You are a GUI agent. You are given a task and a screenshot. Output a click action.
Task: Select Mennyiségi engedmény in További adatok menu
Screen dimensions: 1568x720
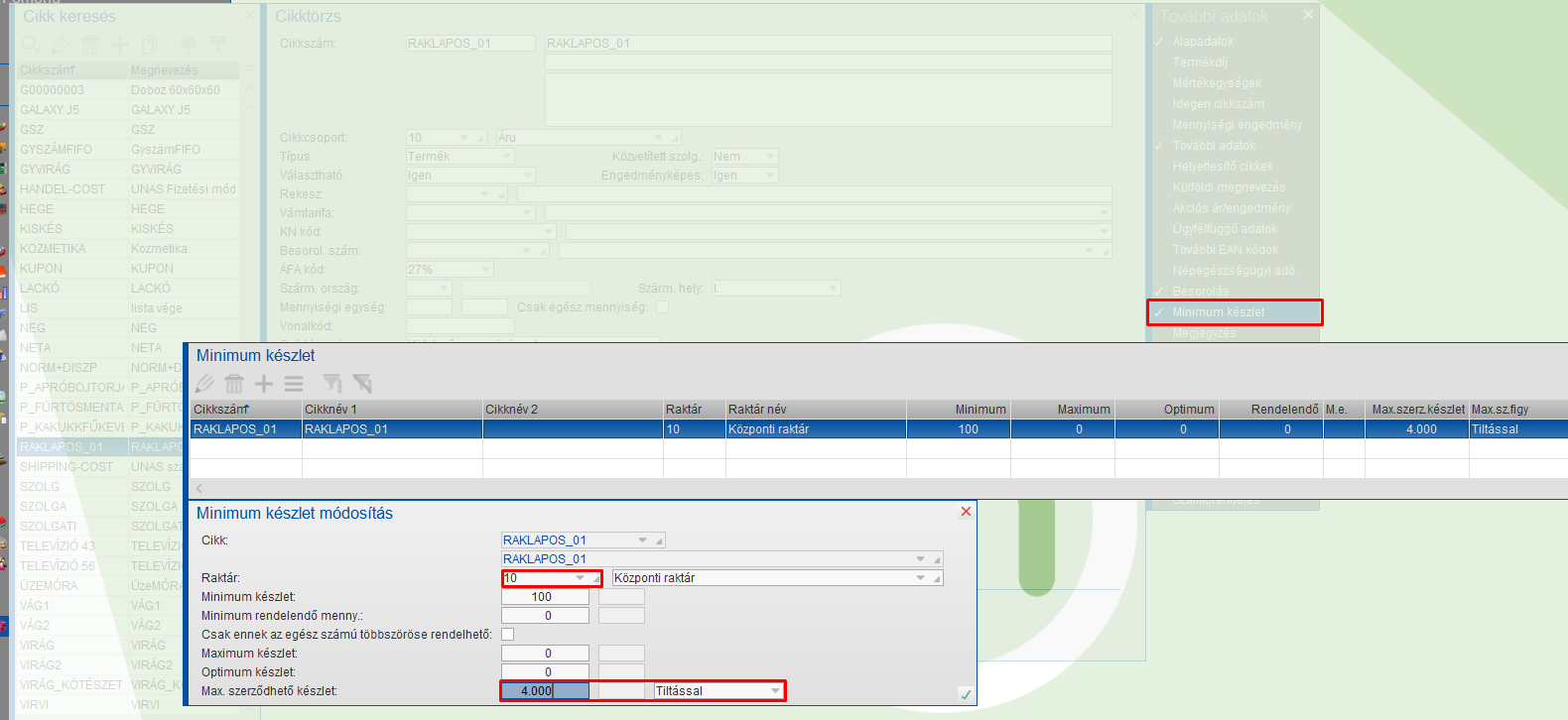(x=1238, y=125)
